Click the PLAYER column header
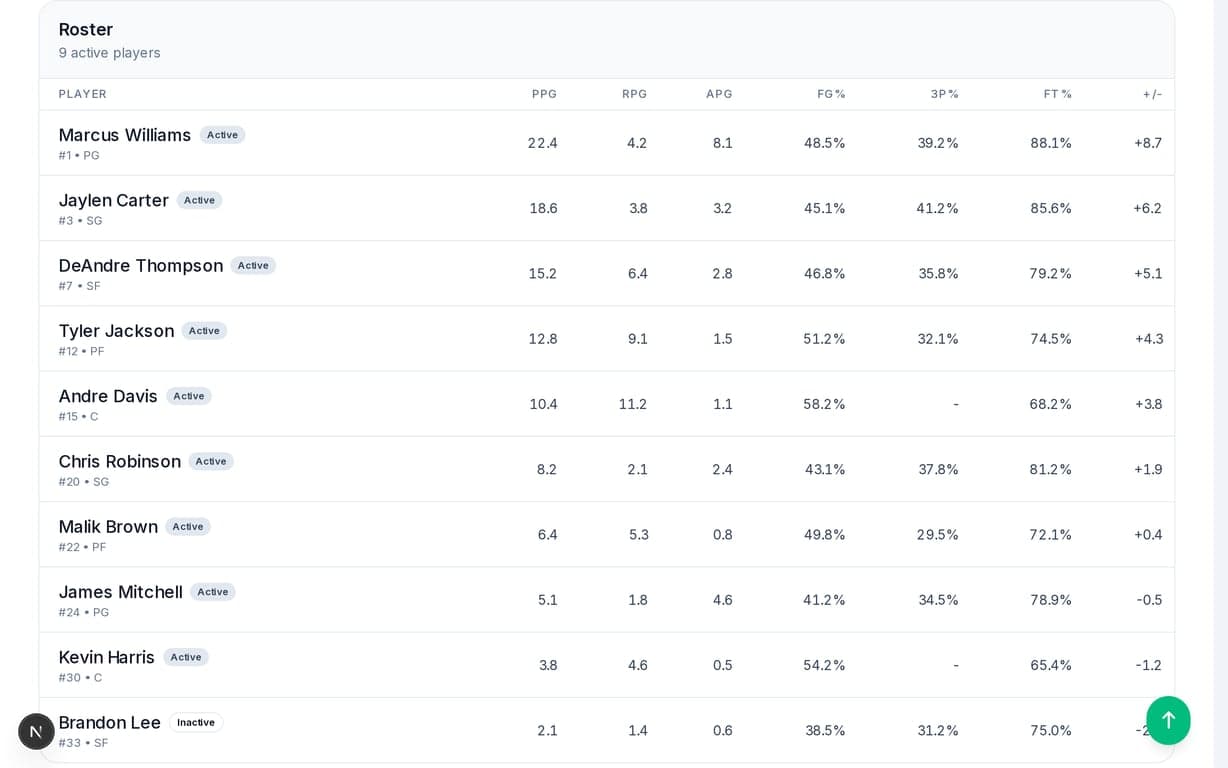The width and height of the screenshot is (1228, 768). coord(83,94)
